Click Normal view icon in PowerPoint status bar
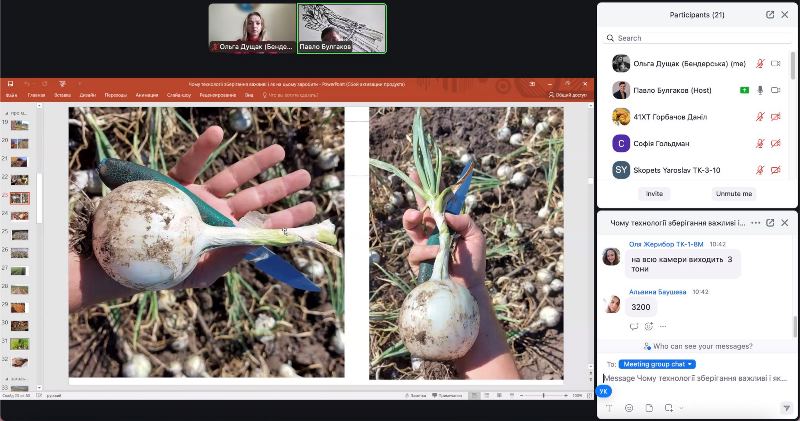800x421 pixels. [x=474, y=395]
